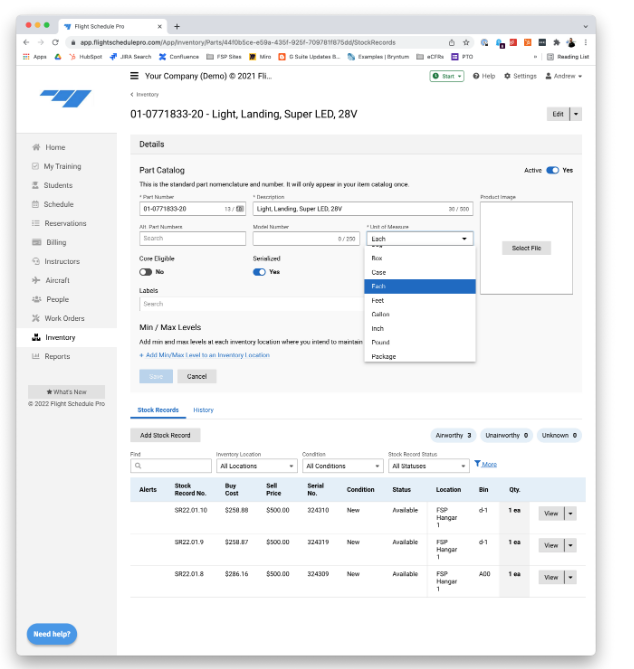Click the Flight Schedule Pro logo

[66, 99]
